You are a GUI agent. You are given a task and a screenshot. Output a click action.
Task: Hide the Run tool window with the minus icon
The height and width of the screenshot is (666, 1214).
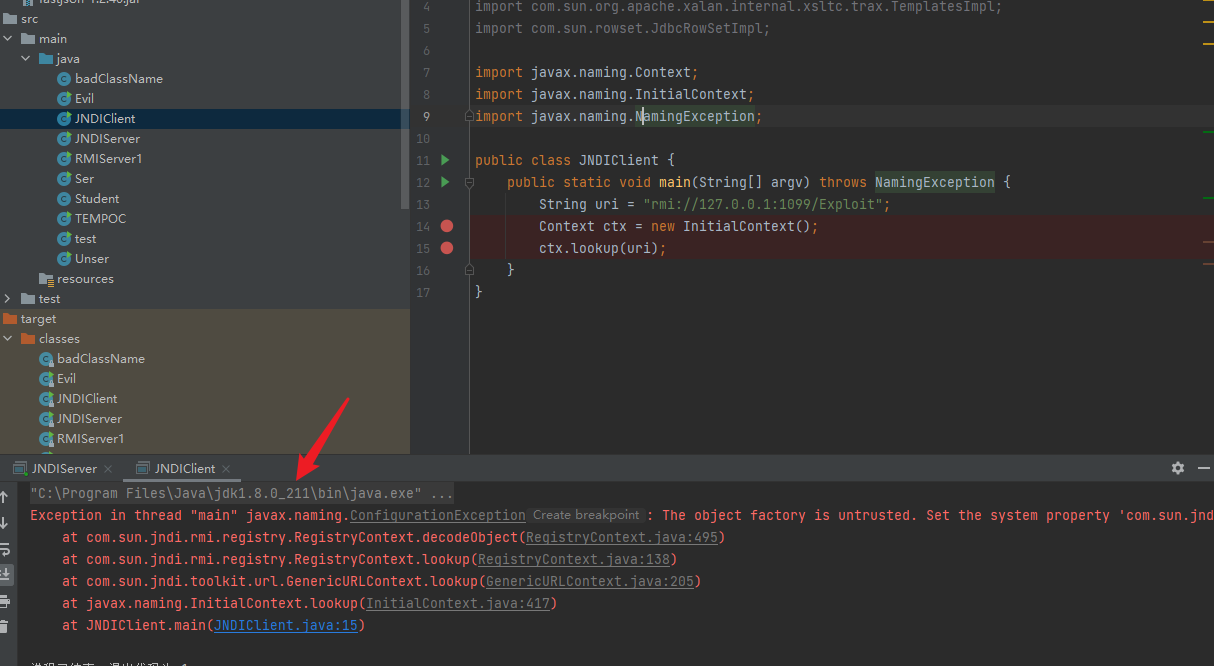1203,468
